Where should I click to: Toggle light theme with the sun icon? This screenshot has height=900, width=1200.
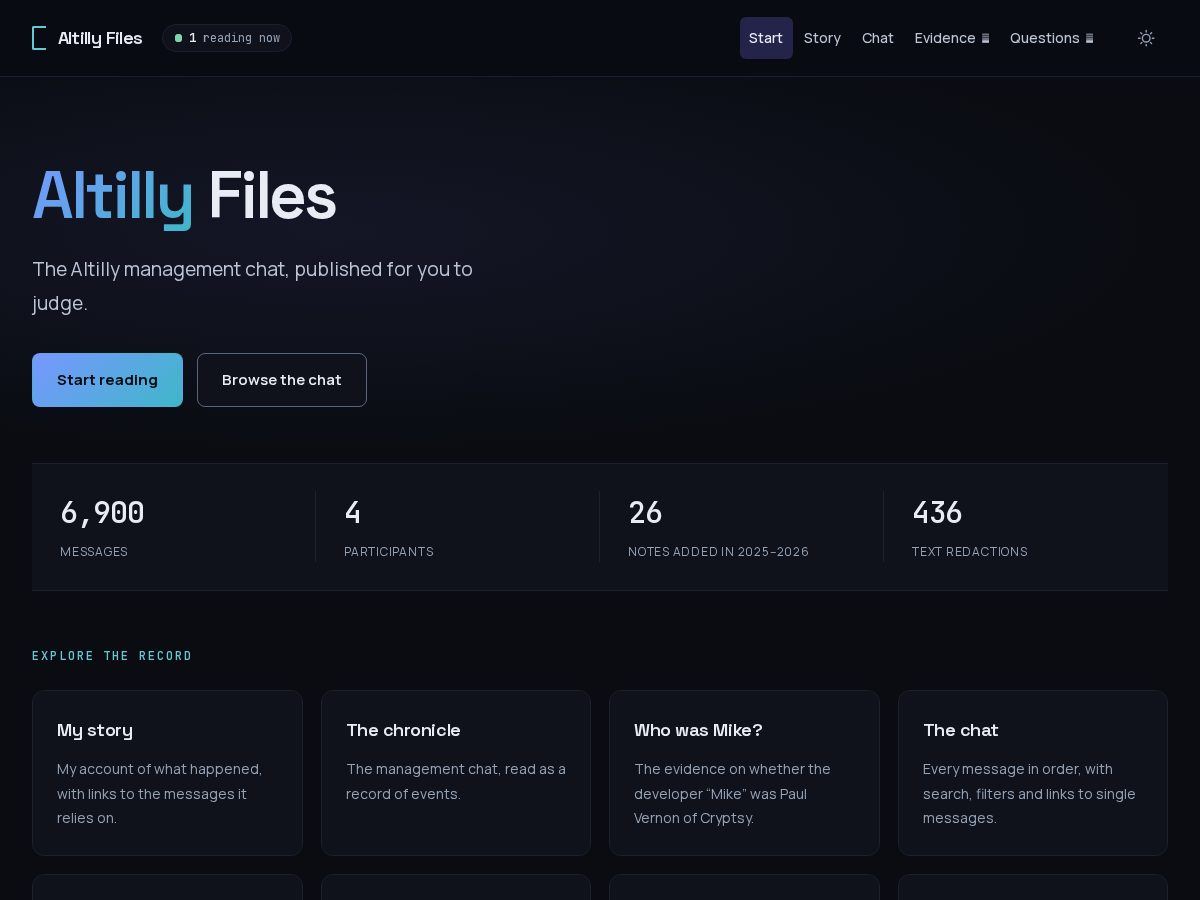click(1146, 38)
